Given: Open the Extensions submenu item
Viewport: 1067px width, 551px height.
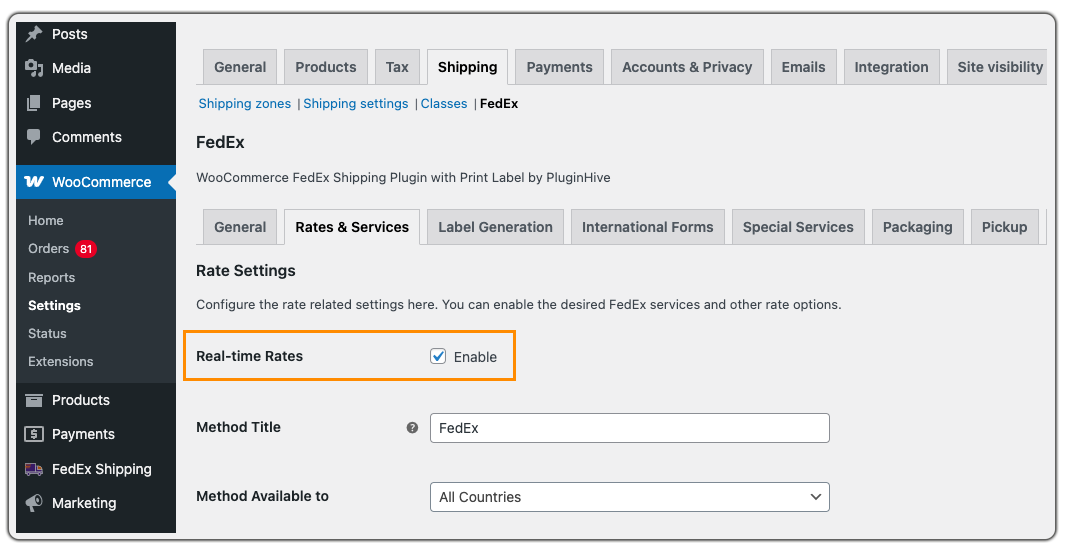Looking at the screenshot, I should click(x=61, y=361).
